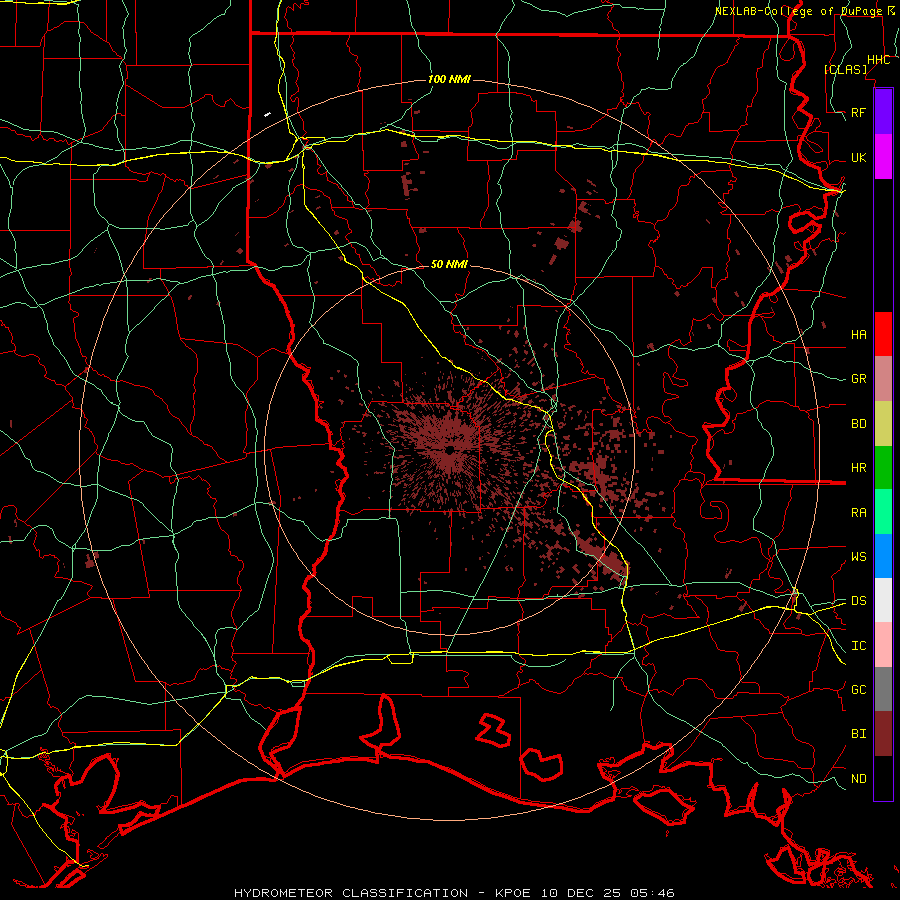This screenshot has height=900, width=900.
Task: Click the 'HYDROMETEOR CLASSIFICATION' title text
Action: (351, 893)
